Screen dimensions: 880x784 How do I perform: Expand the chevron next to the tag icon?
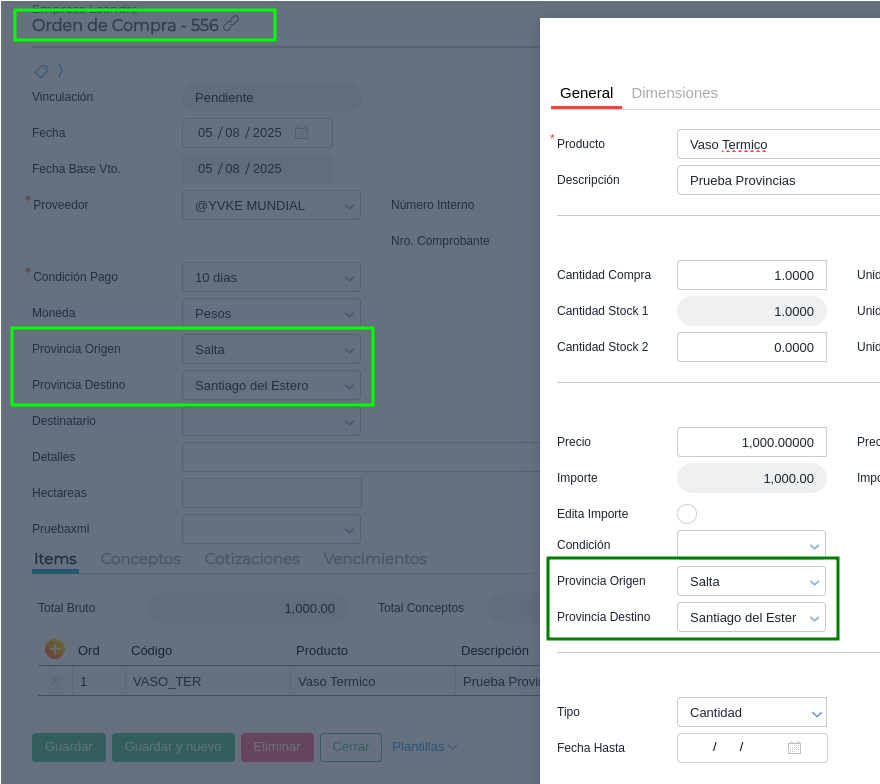click(60, 71)
